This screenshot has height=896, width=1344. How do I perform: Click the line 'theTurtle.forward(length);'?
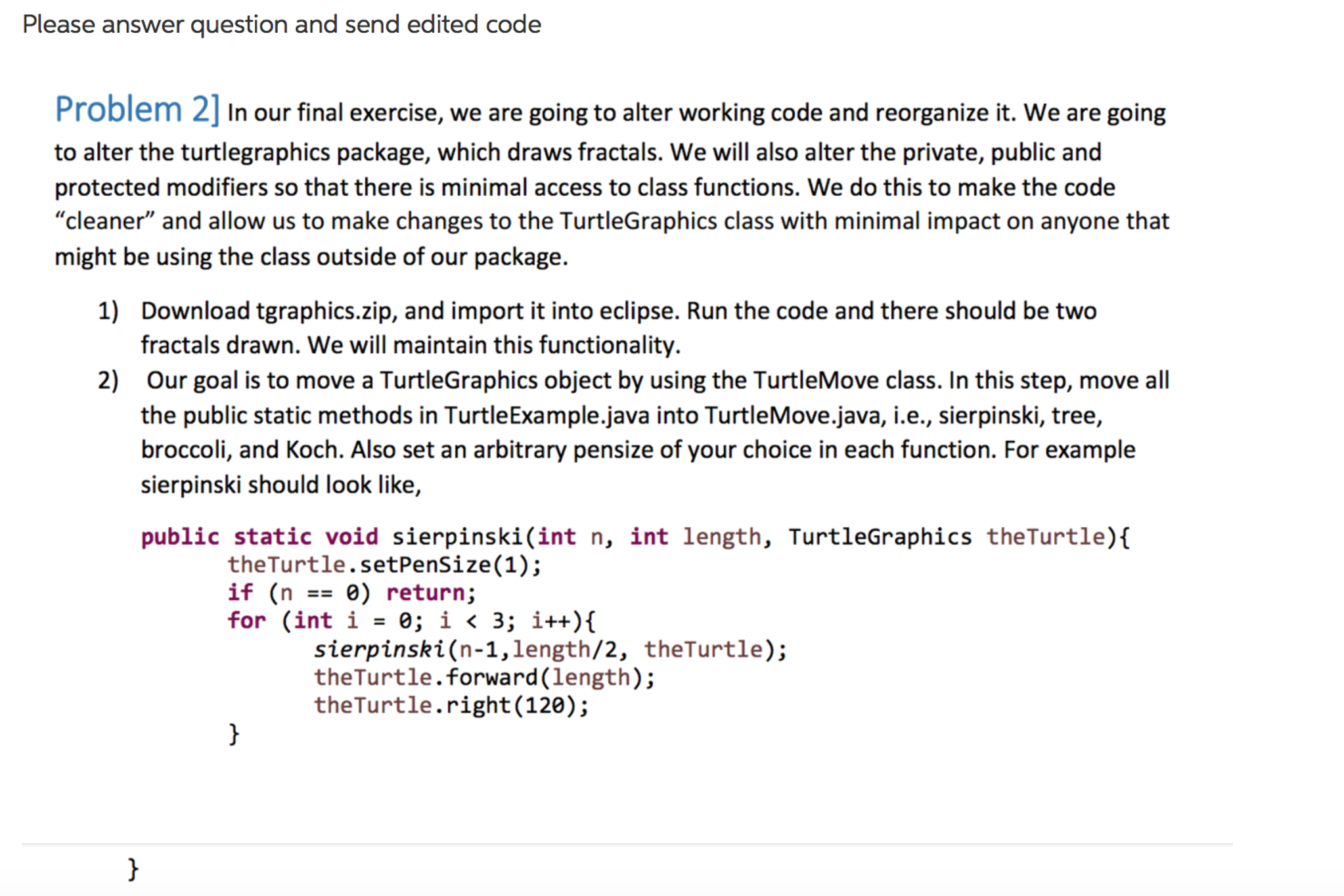tap(484, 676)
